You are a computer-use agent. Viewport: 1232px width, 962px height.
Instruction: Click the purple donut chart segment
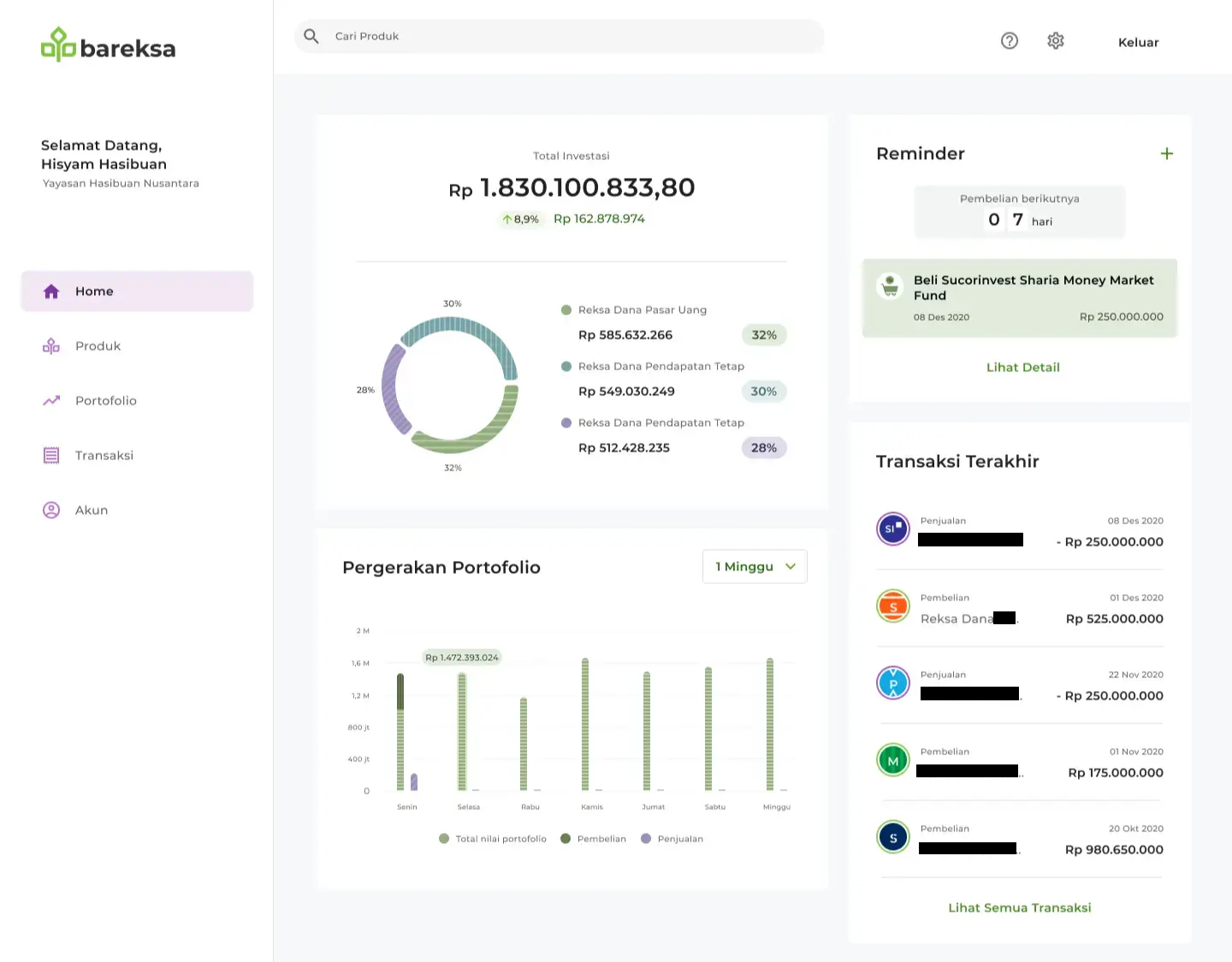392,390
